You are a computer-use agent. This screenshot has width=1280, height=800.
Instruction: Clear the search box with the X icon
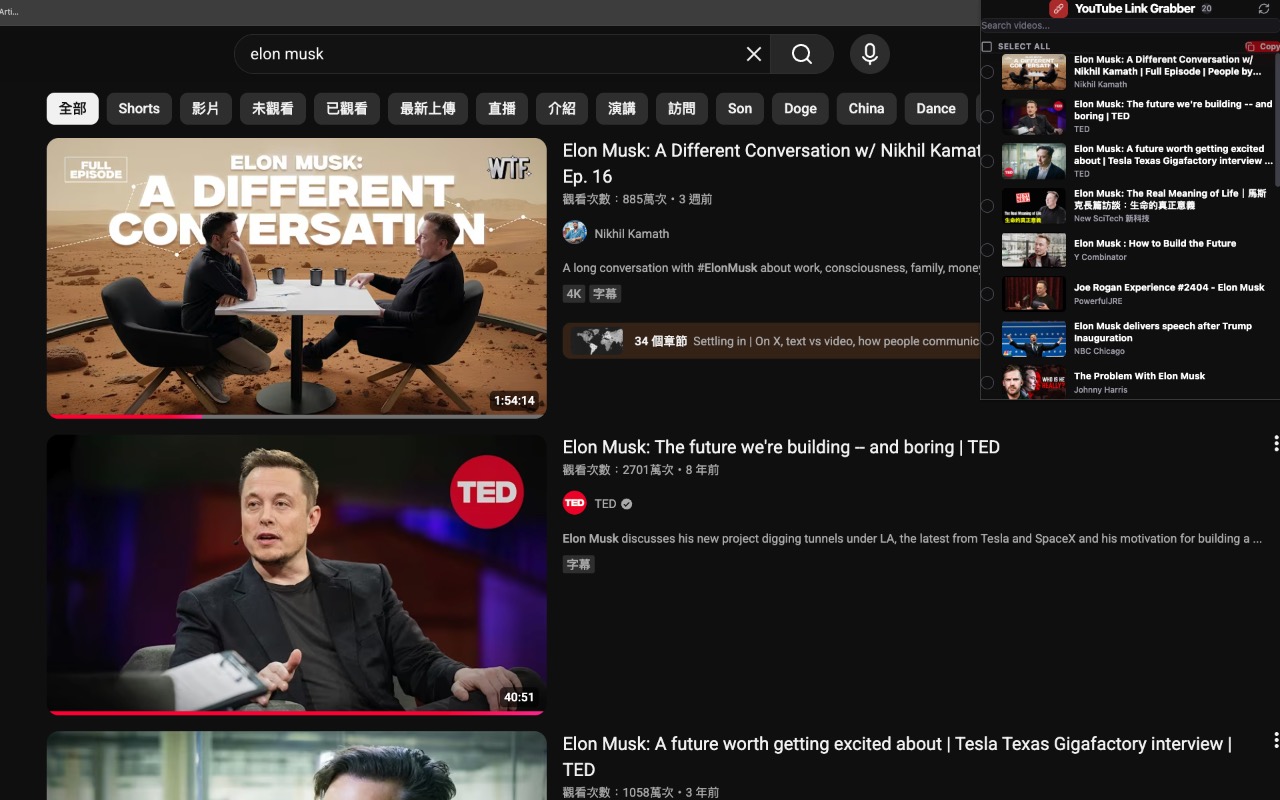click(x=753, y=54)
